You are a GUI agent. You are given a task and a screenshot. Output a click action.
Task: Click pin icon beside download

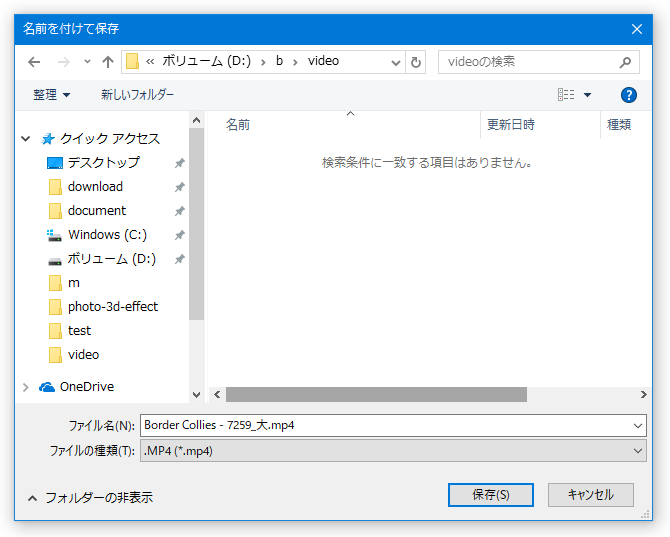tap(179, 187)
